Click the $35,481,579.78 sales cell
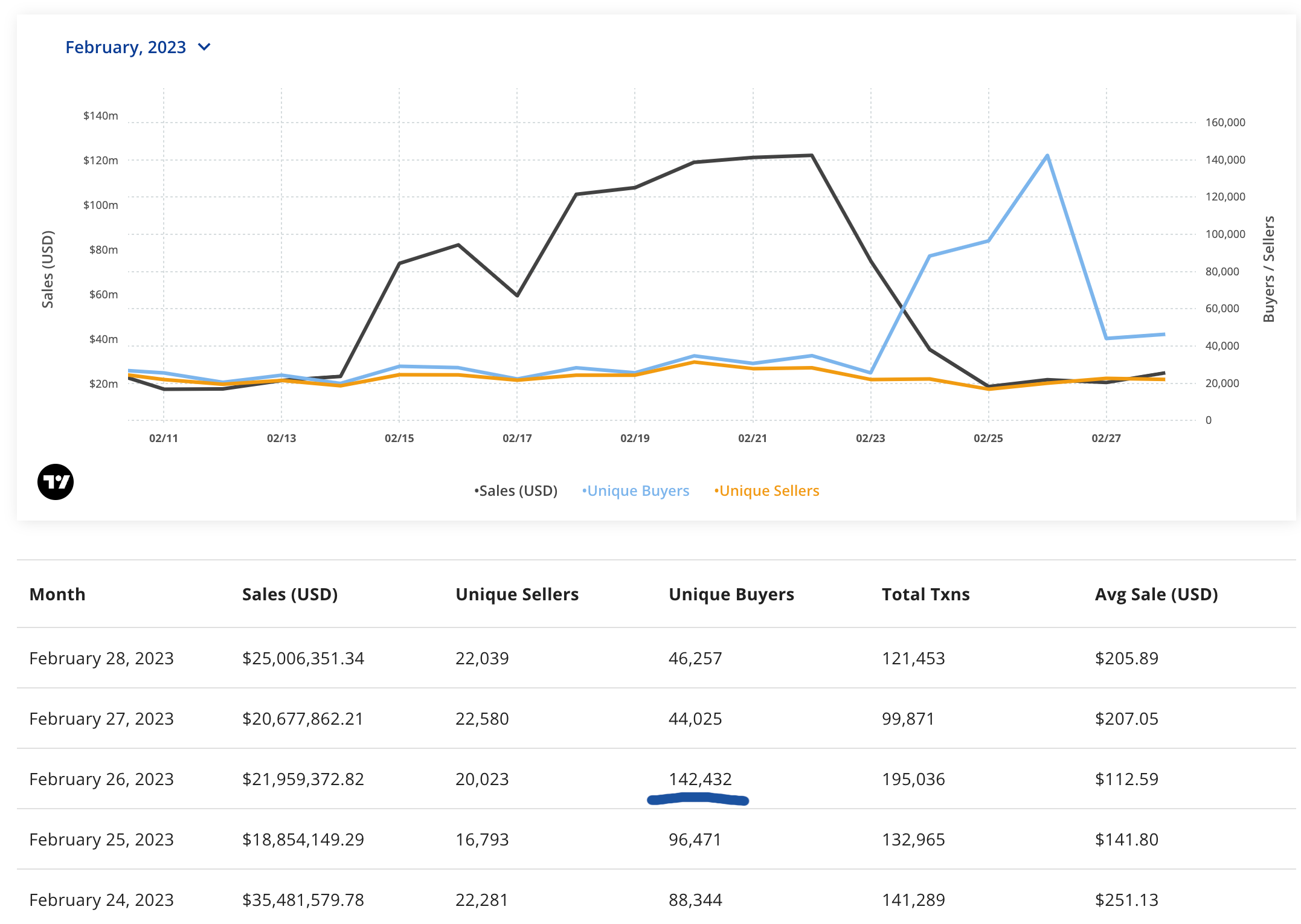Image resolution: width=1301 pixels, height=924 pixels. point(303,900)
